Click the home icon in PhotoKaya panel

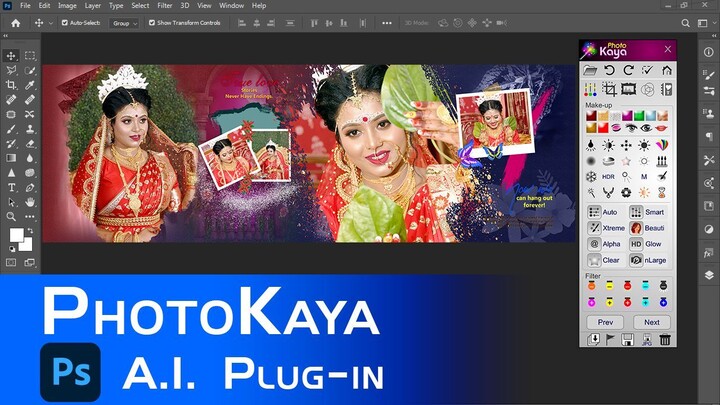667,70
